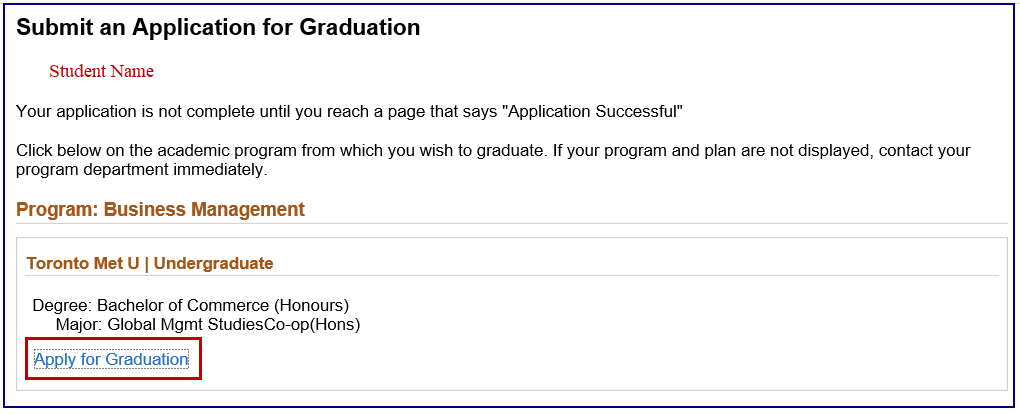Click the word "Submit" in the page title
Image resolution: width=1020 pixels, height=414 pixels.
click(53, 28)
